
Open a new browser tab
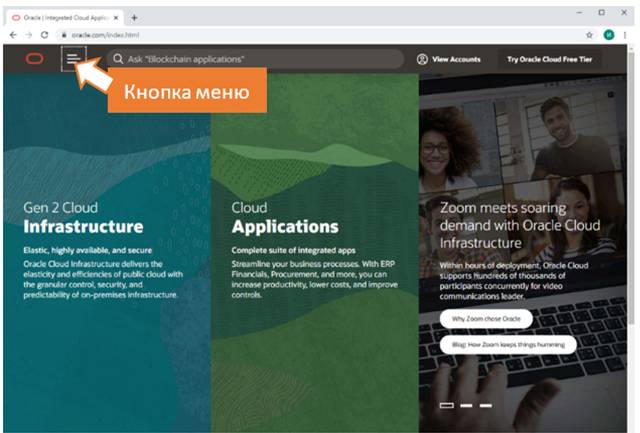click(x=135, y=17)
